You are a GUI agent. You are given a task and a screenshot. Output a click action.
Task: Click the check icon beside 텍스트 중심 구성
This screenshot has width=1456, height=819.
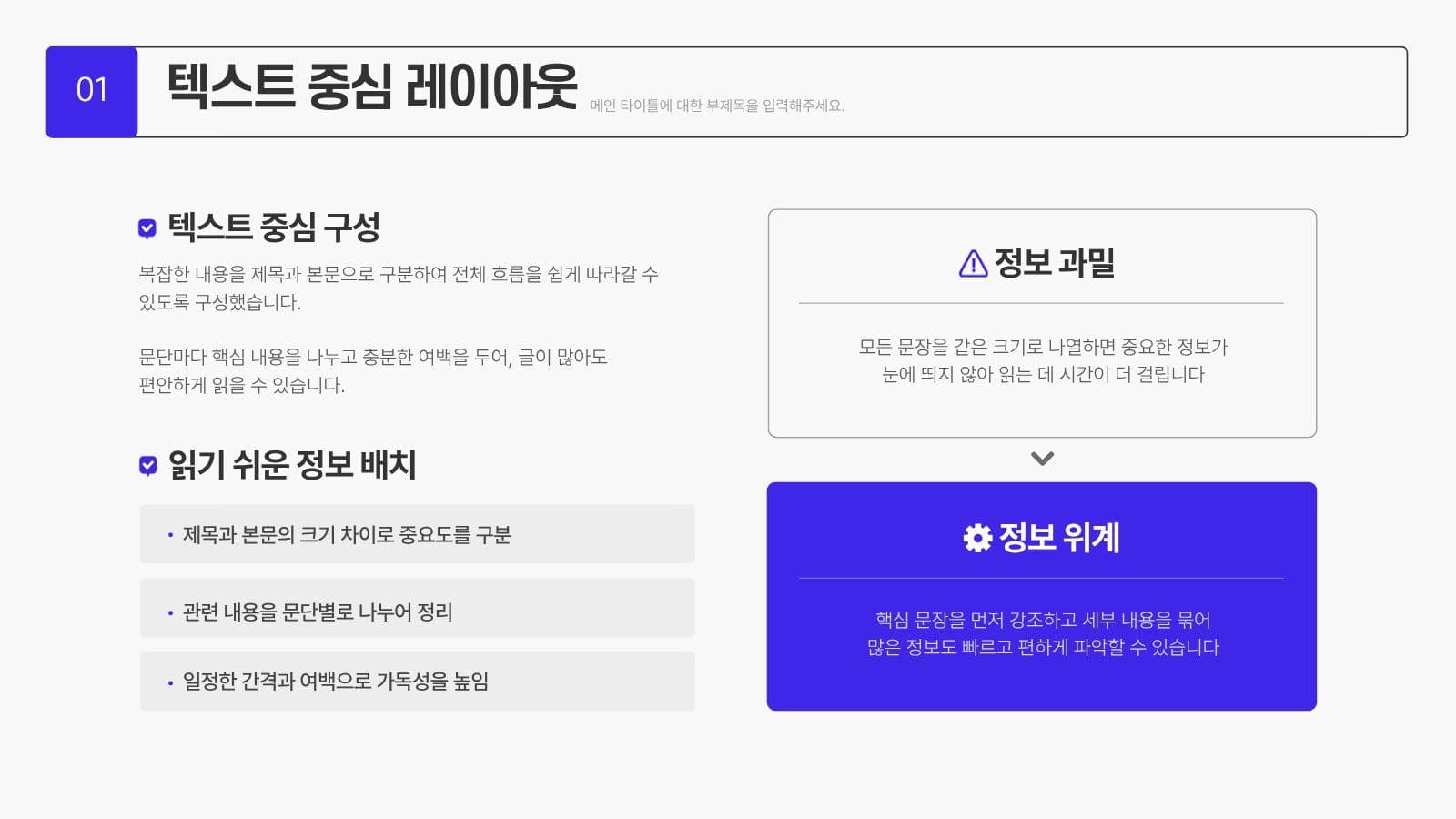pyautogui.click(x=147, y=228)
